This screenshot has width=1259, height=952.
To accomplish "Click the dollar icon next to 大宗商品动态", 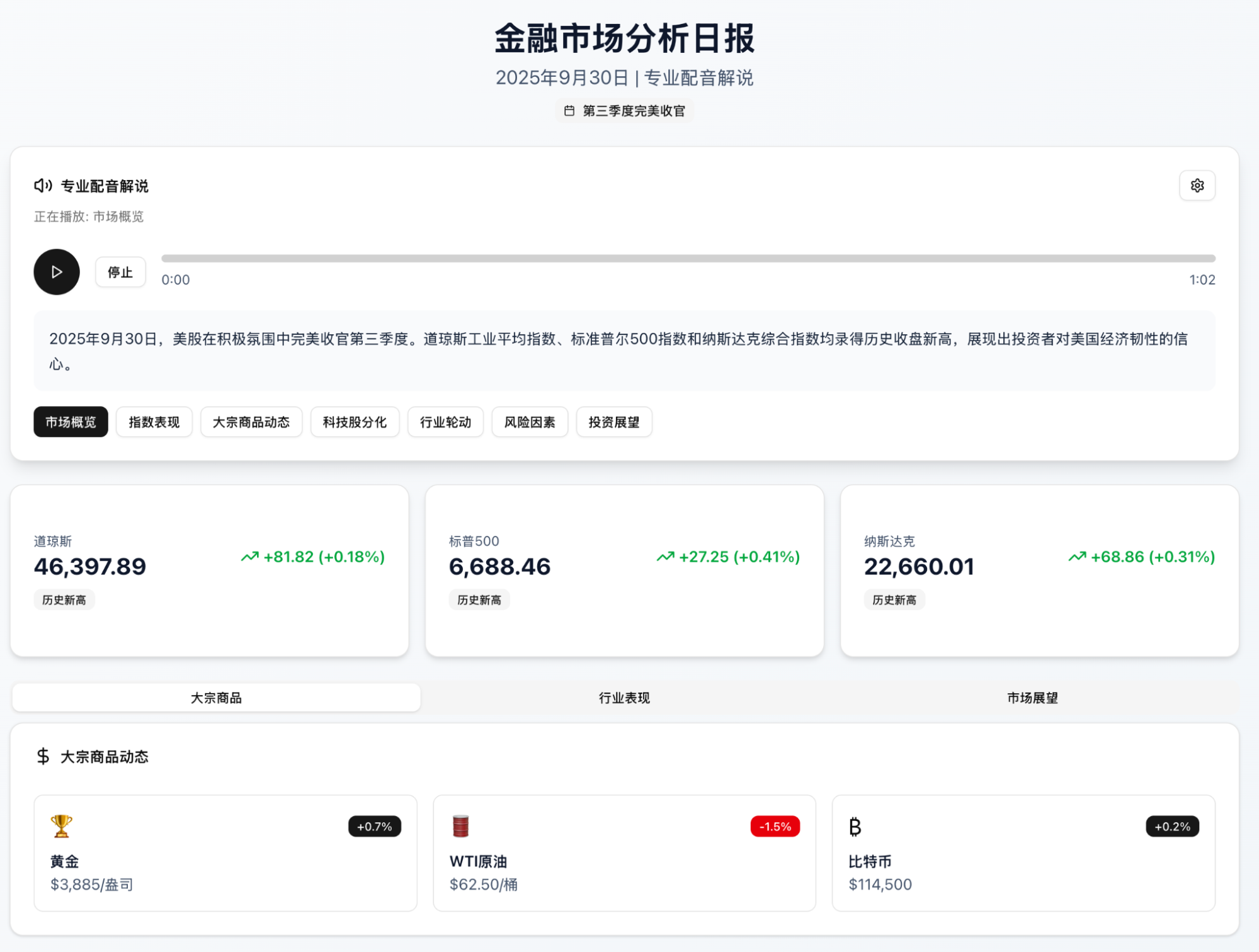I will (42, 756).
